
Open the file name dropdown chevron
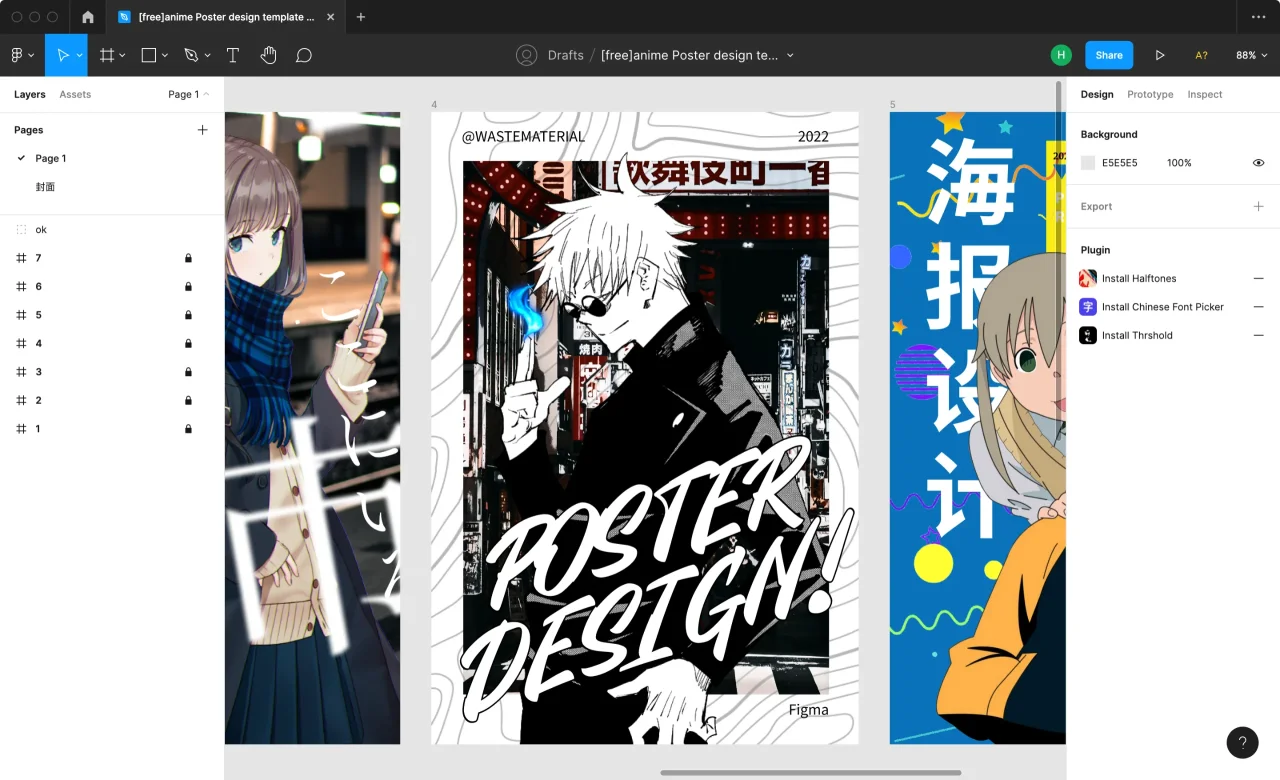(790, 56)
